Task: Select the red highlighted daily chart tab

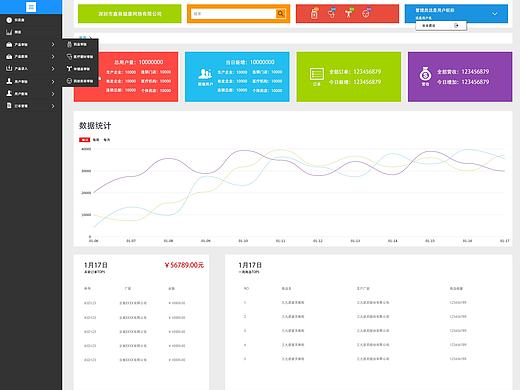Action: tap(85, 140)
